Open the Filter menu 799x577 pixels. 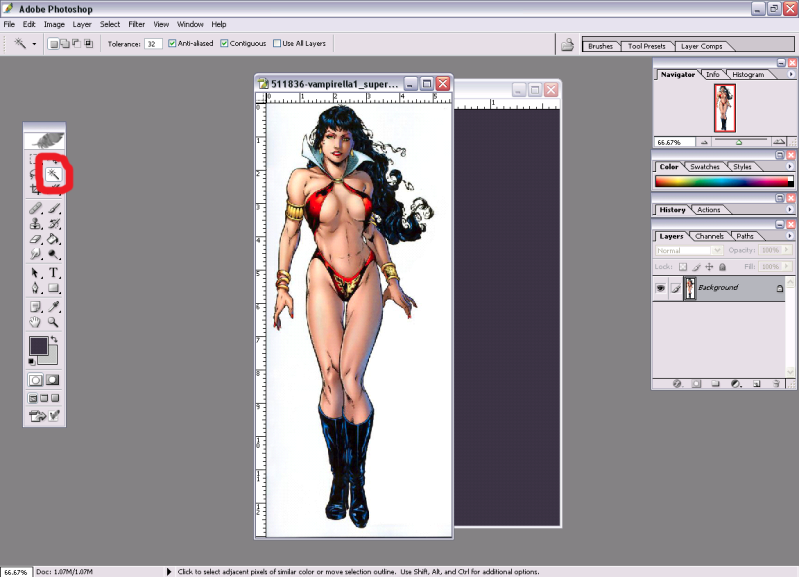click(137, 24)
